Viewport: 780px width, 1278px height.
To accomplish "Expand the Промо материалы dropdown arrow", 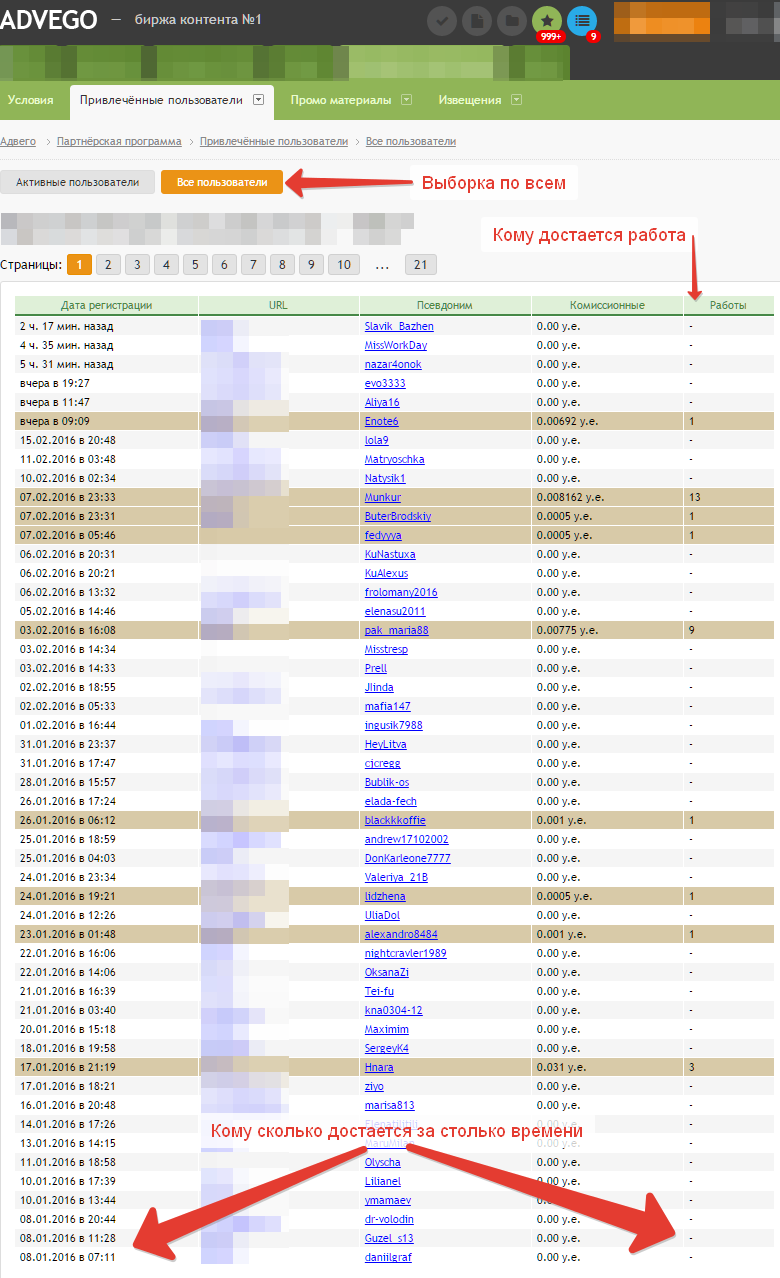I will pos(407,100).
